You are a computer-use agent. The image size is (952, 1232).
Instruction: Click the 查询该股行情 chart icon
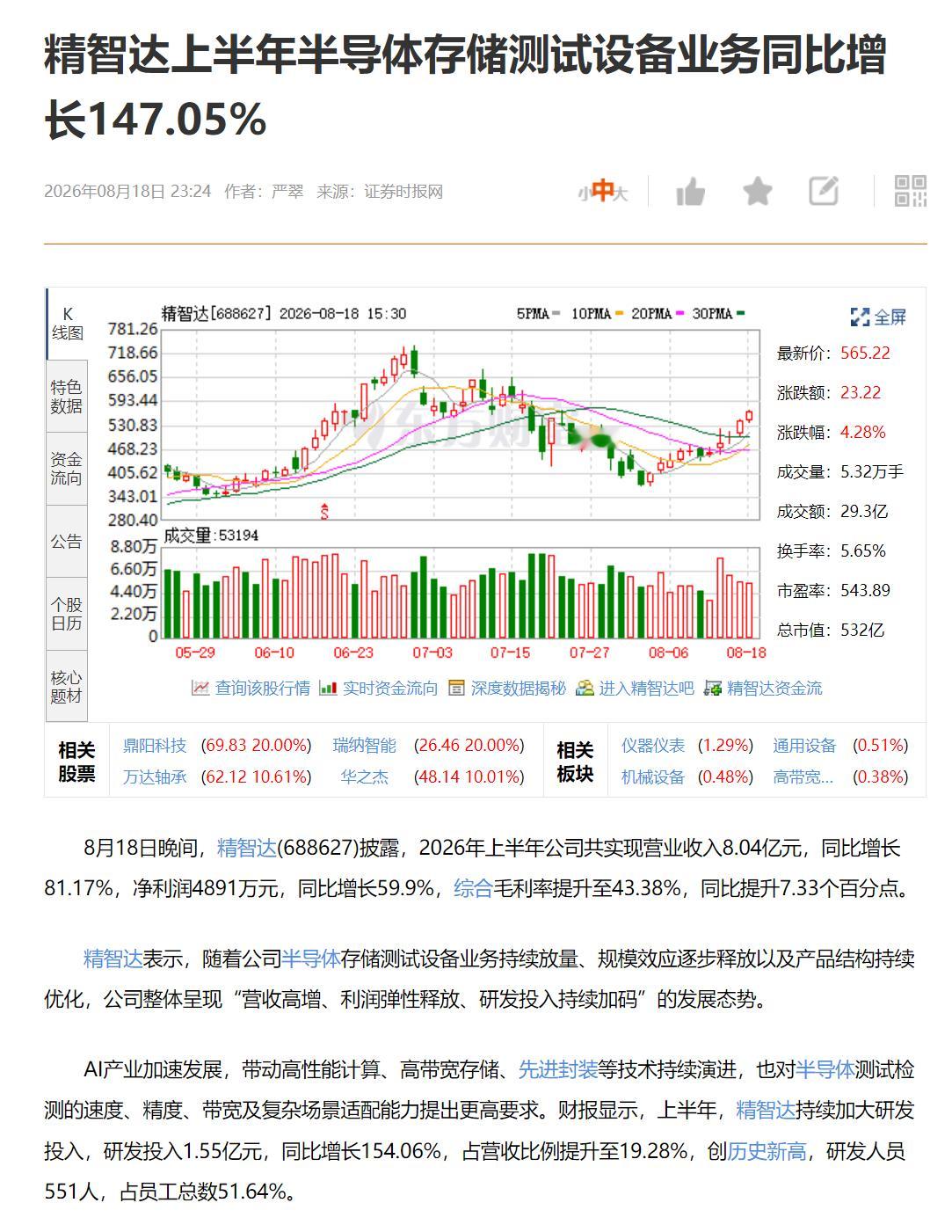[x=200, y=688]
